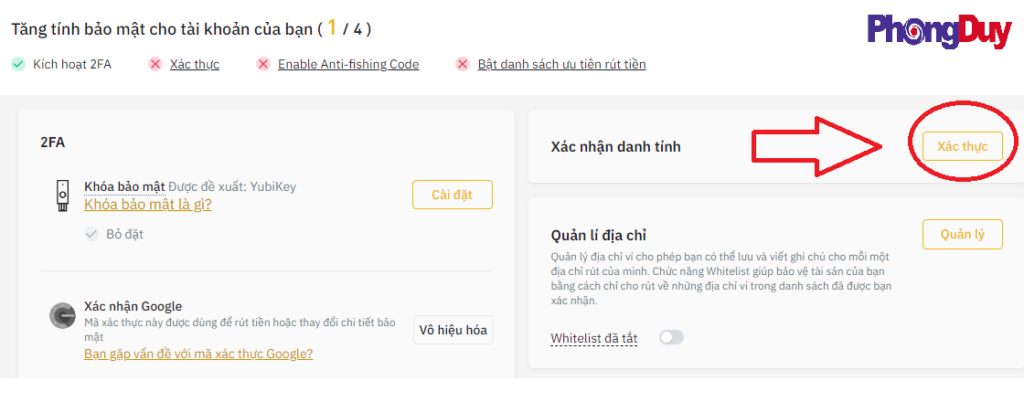Open Bạn gặp vấn đề với mã xác thực Google link
Viewport: 1024px width, 402px height.
[198, 353]
